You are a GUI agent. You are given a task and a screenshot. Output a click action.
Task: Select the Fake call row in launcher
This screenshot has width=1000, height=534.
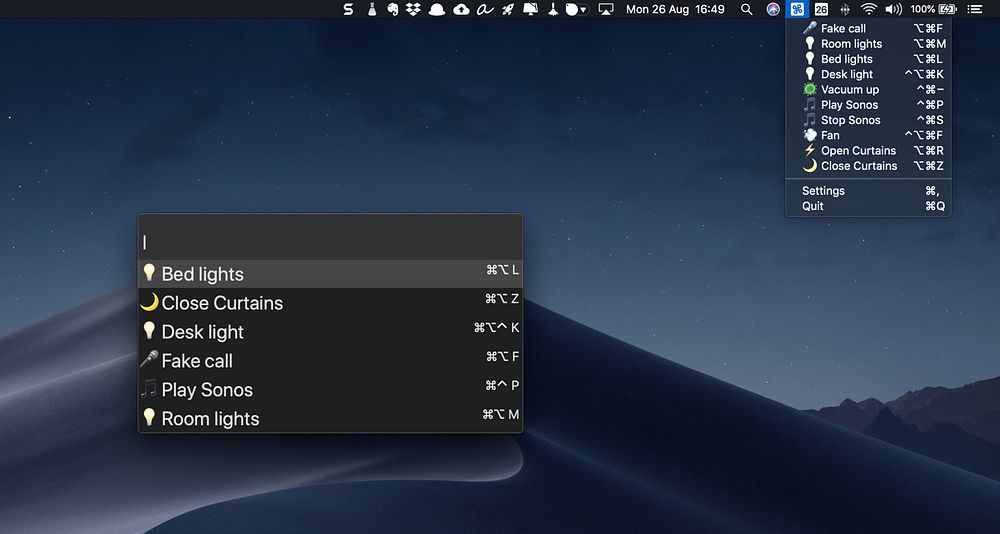pos(330,360)
